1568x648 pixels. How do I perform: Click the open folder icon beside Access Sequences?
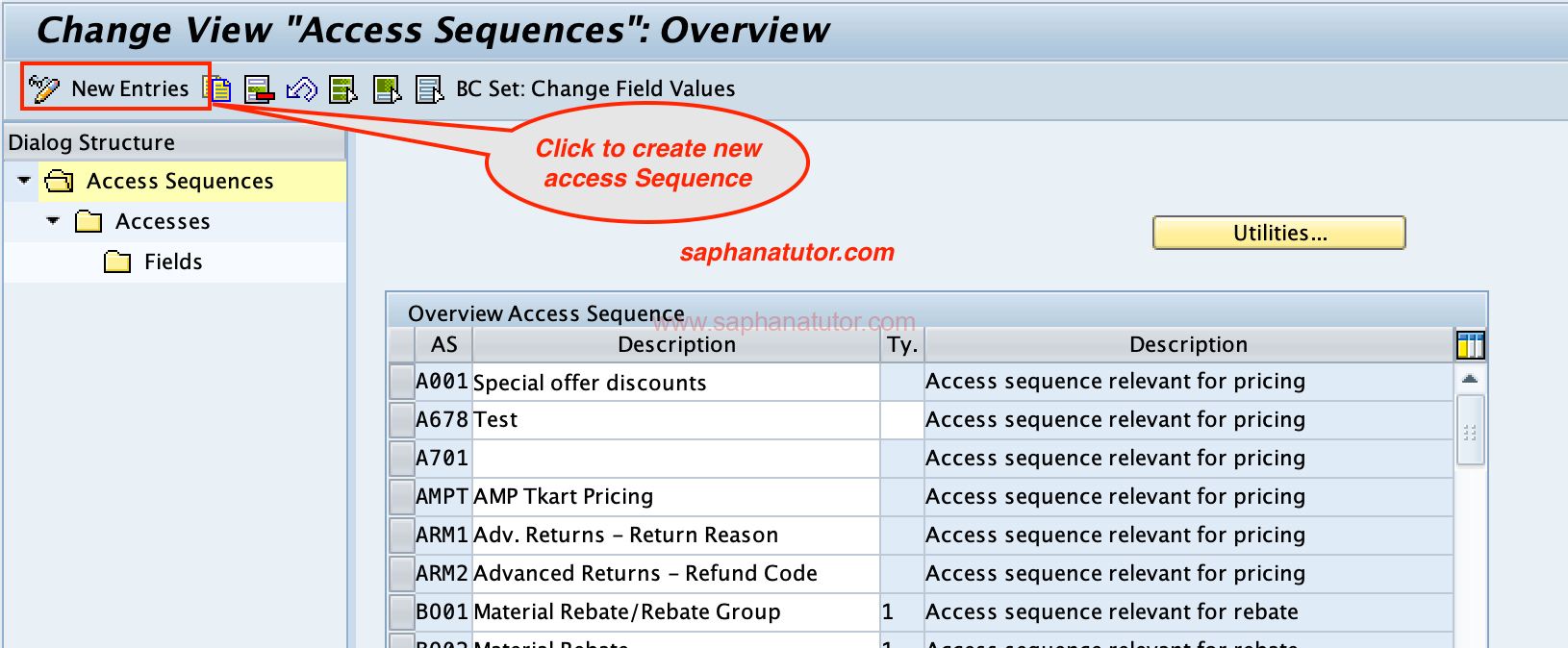[60, 181]
